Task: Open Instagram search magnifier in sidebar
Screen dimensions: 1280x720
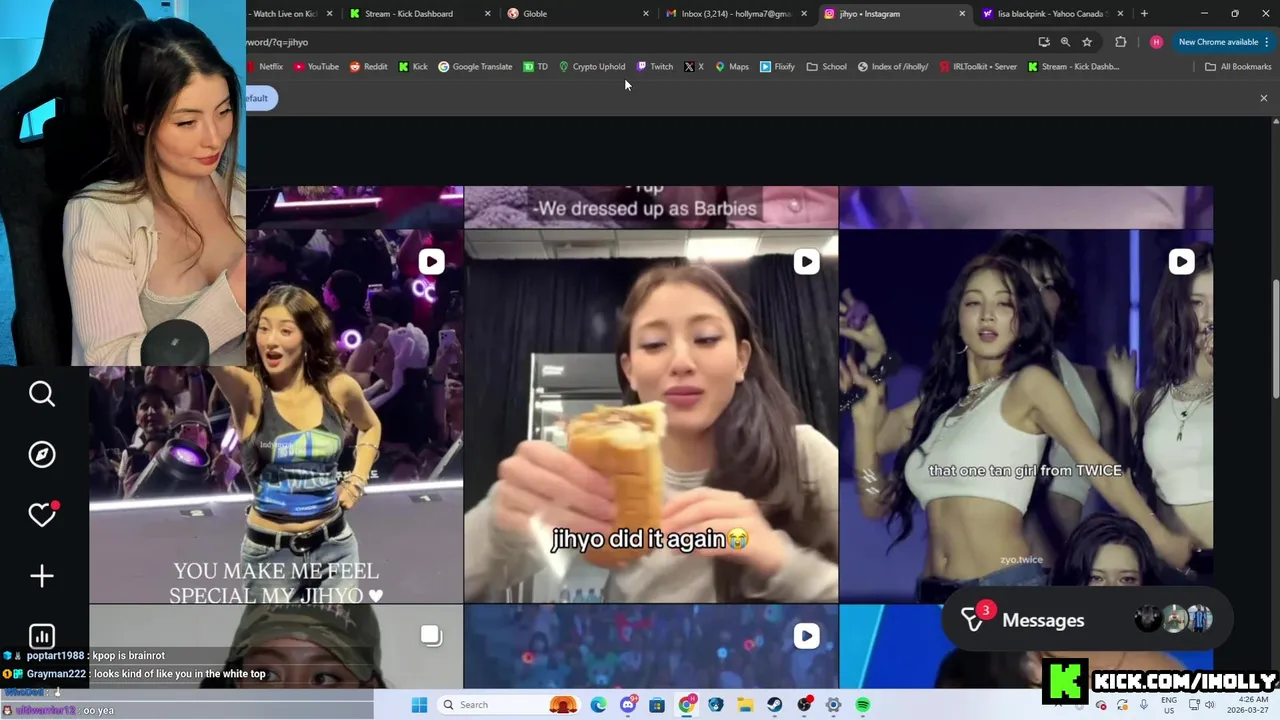Action: (42, 394)
